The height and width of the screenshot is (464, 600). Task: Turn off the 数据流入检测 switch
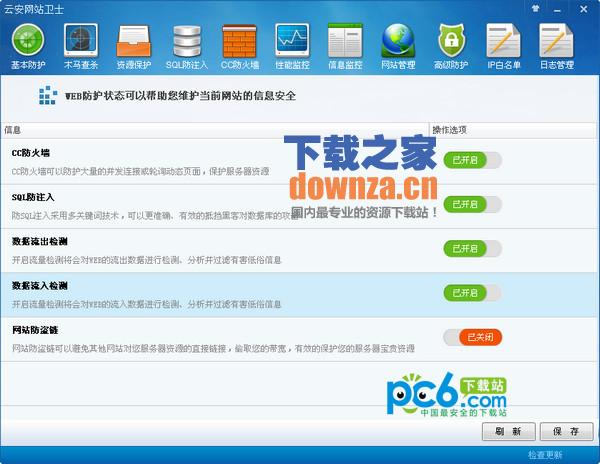pos(472,292)
